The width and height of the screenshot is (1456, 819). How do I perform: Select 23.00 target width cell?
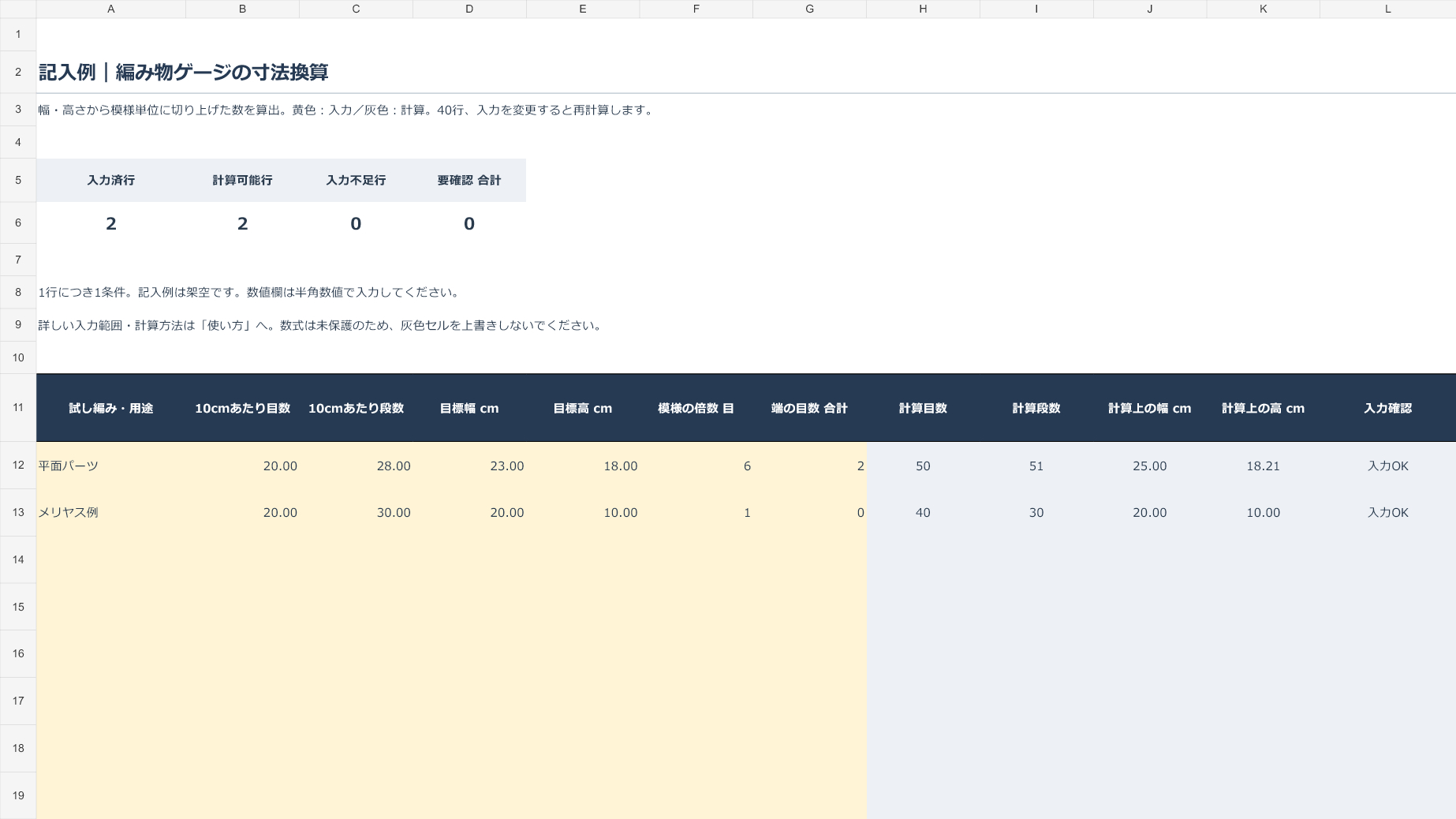click(x=469, y=466)
